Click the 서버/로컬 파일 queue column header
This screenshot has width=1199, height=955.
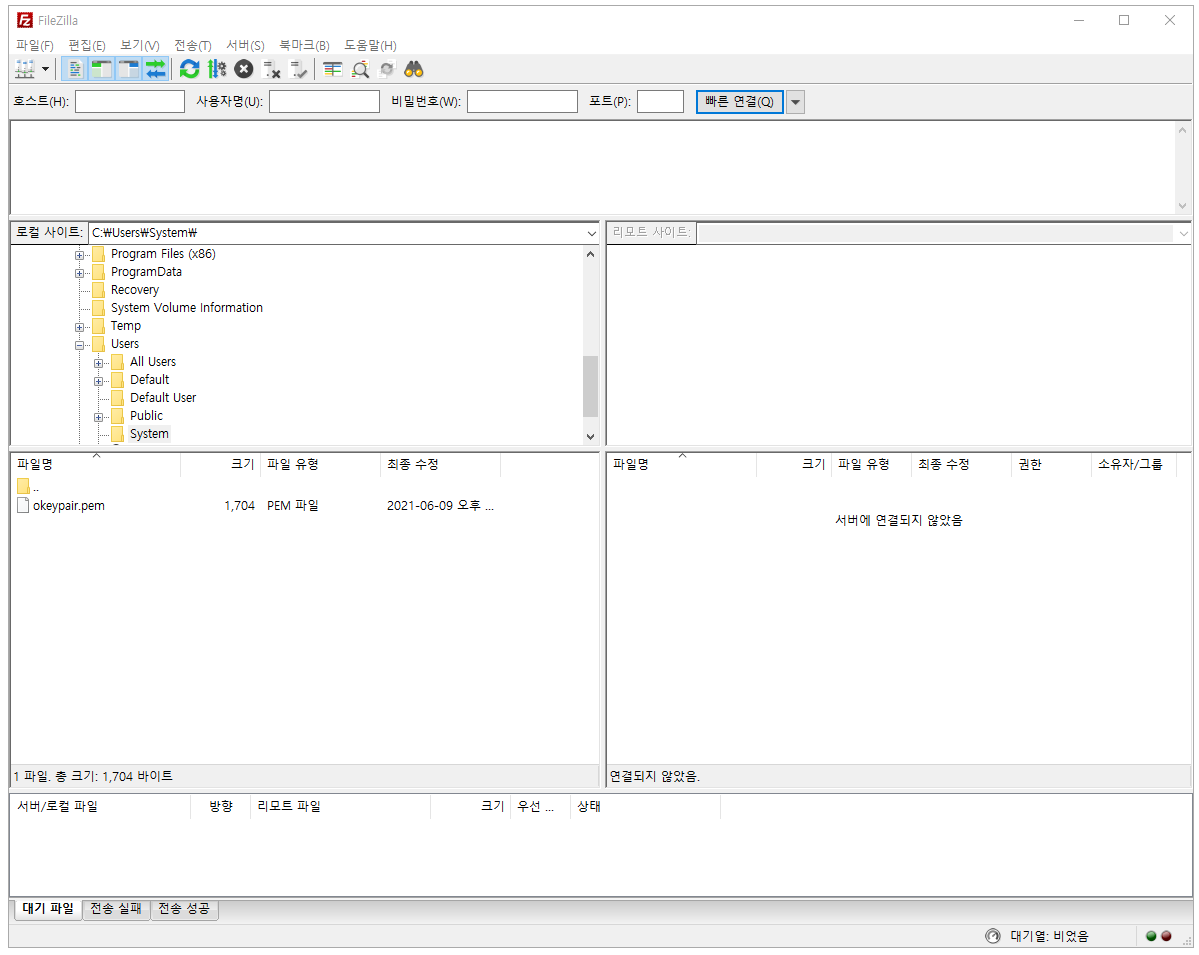point(101,807)
